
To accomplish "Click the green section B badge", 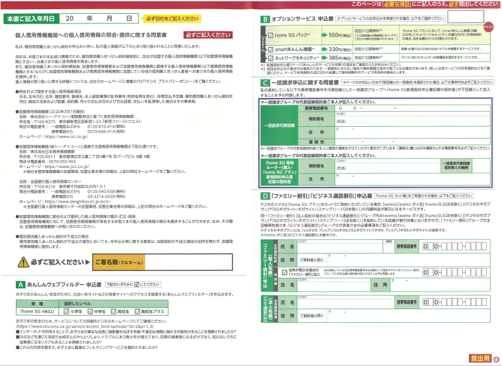I will (x=265, y=19).
